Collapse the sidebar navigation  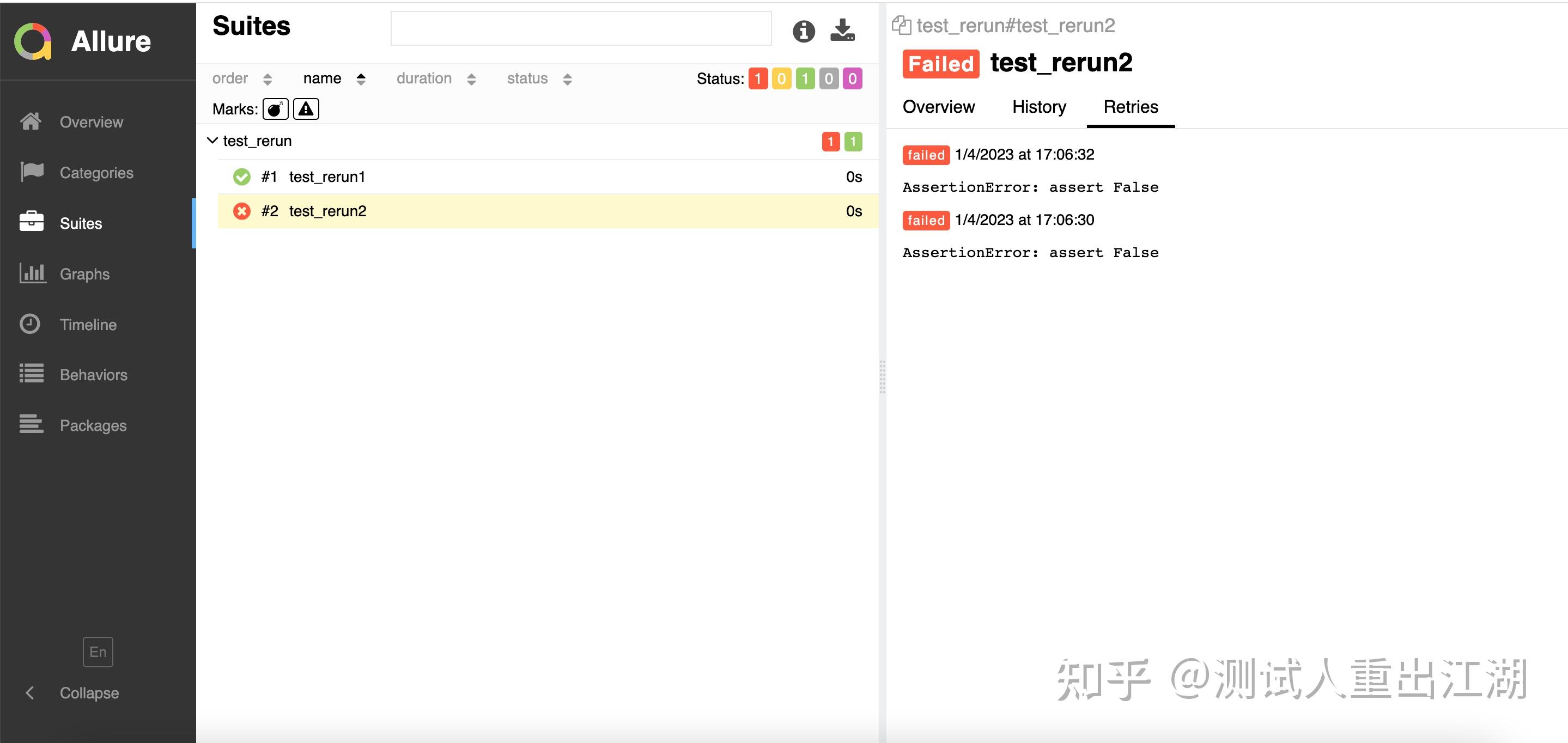pos(73,692)
